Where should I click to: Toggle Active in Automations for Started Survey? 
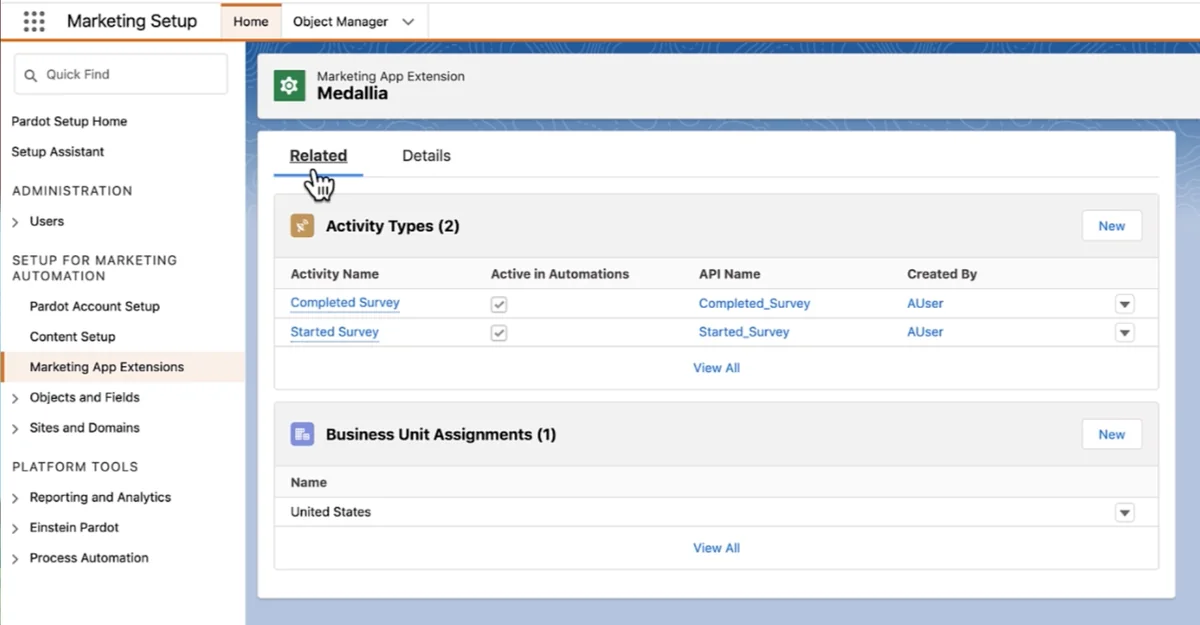[498, 332]
